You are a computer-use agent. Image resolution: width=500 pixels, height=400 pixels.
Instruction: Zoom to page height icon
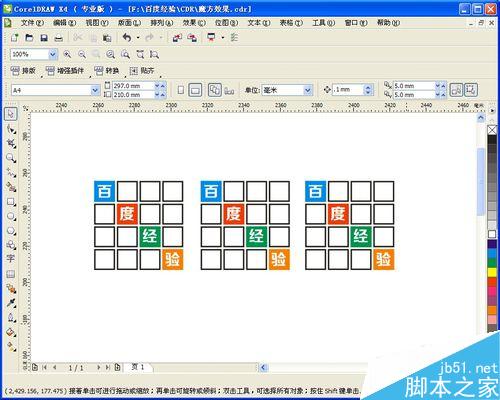154,54
